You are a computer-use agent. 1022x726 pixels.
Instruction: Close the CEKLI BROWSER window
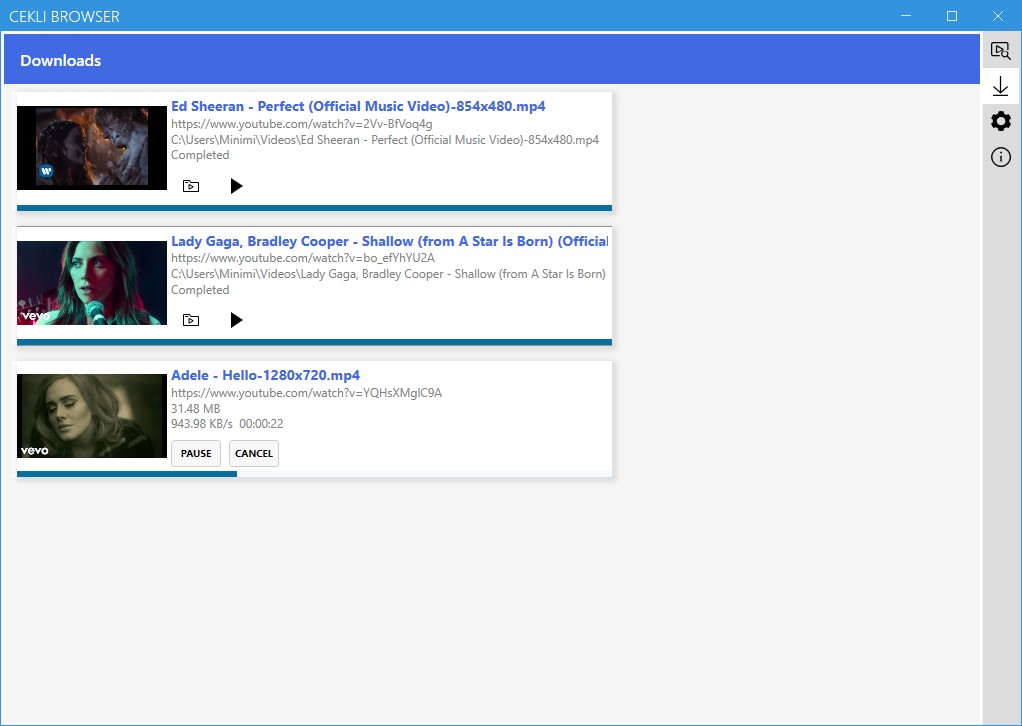[x=998, y=16]
